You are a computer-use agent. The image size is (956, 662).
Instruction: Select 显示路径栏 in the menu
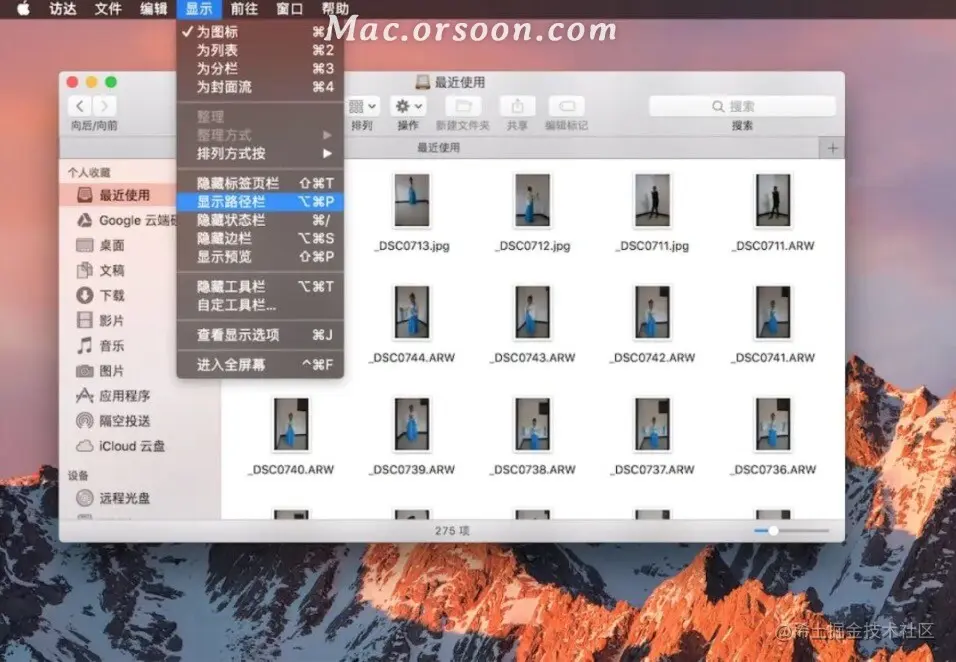point(260,202)
